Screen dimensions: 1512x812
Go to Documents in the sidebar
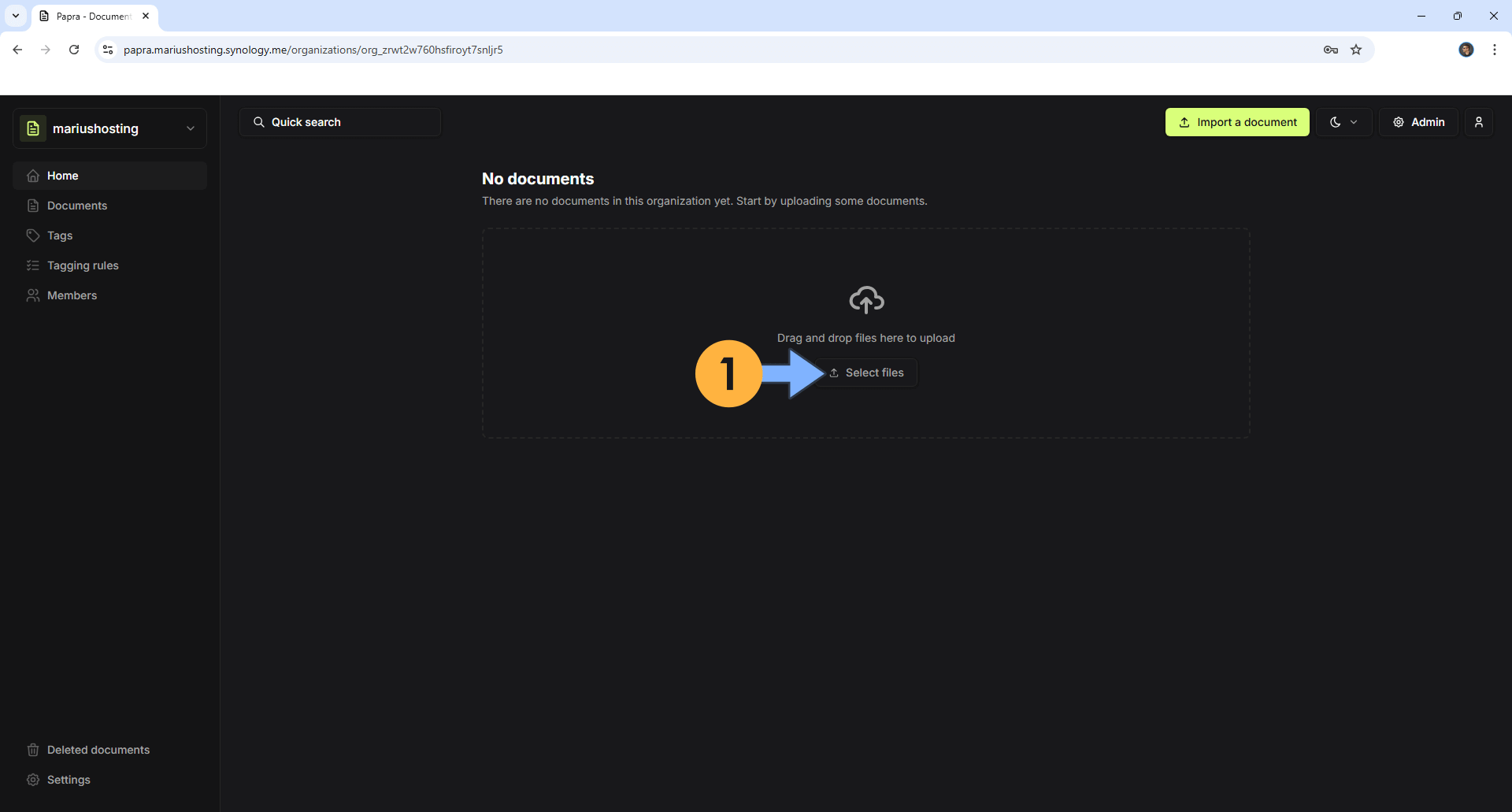[77, 206]
